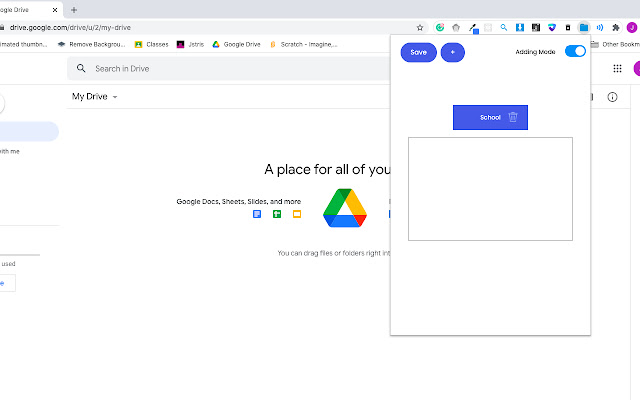Open the Google Drive bookmark
Screen dimensions: 640x400
click(236, 44)
